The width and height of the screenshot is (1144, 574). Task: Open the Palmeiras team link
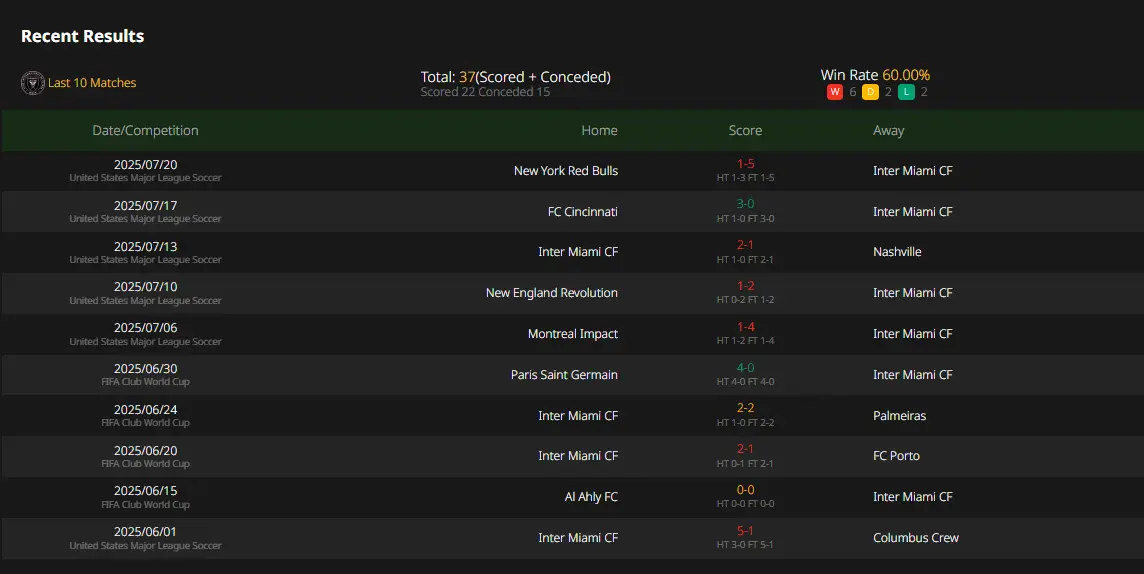(899, 416)
